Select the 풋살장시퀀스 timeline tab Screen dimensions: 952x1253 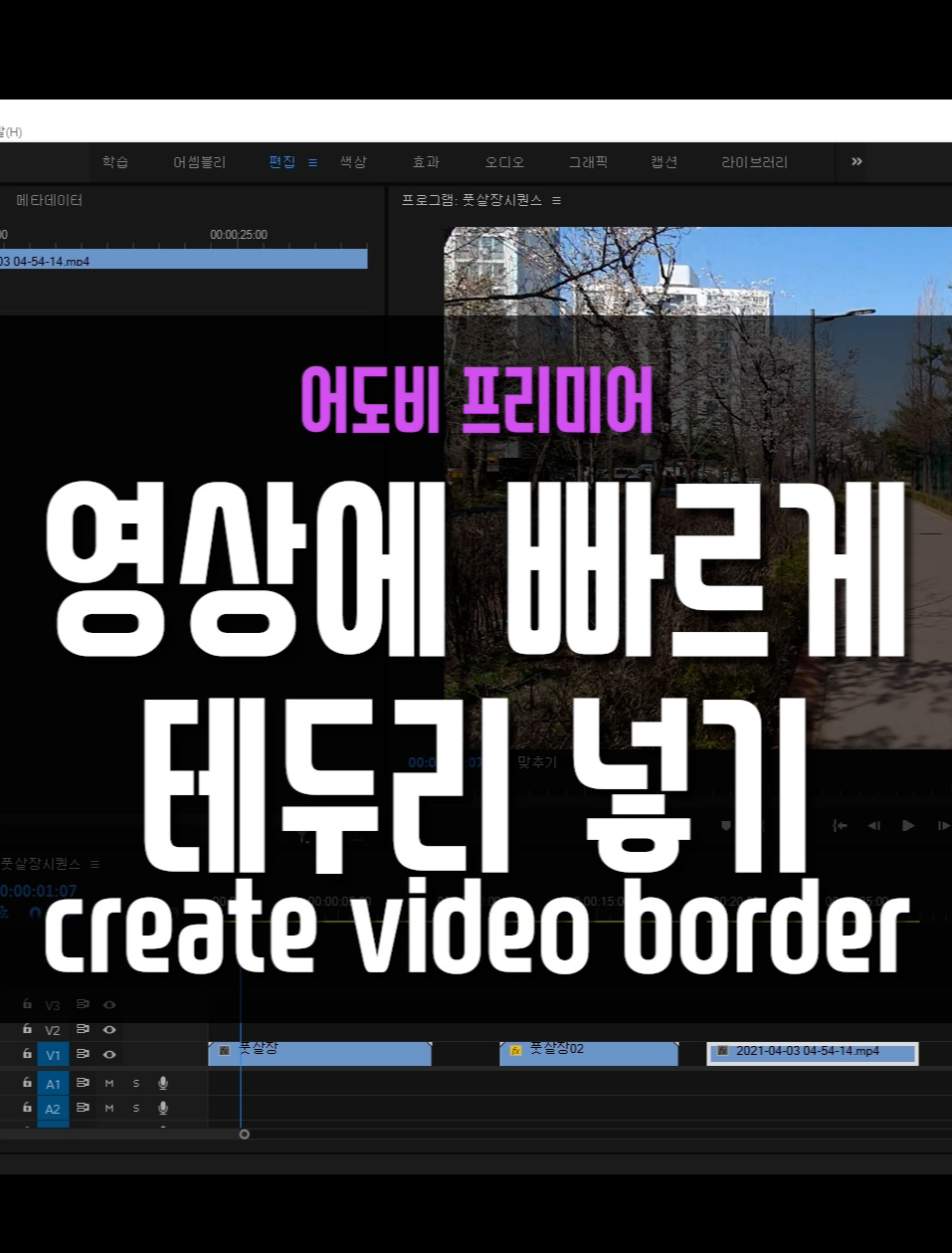40,864
